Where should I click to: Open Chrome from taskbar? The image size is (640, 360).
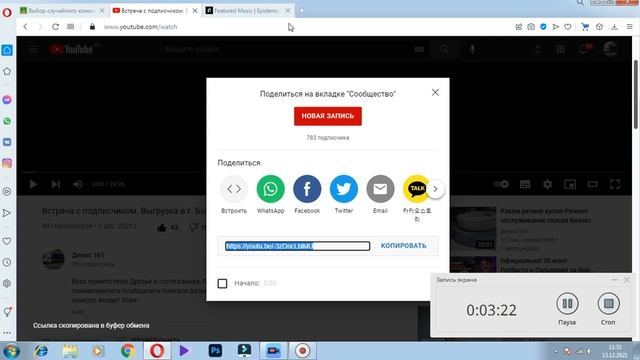(x=128, y=351)
